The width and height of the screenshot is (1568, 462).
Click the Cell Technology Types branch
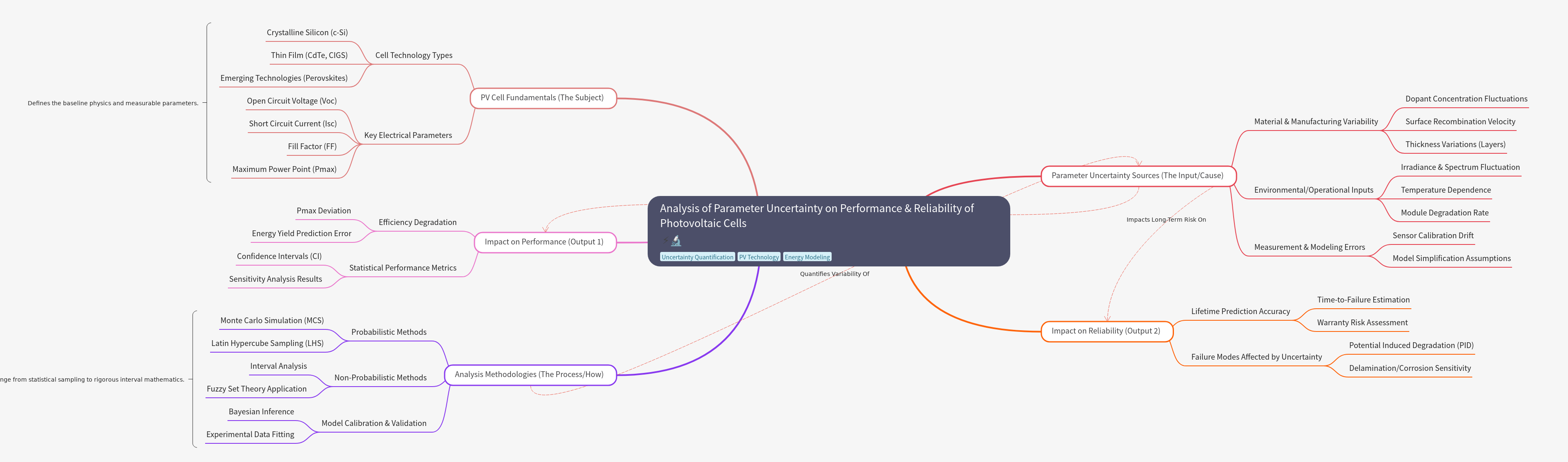pyautogui.click(x=413, y=56)
